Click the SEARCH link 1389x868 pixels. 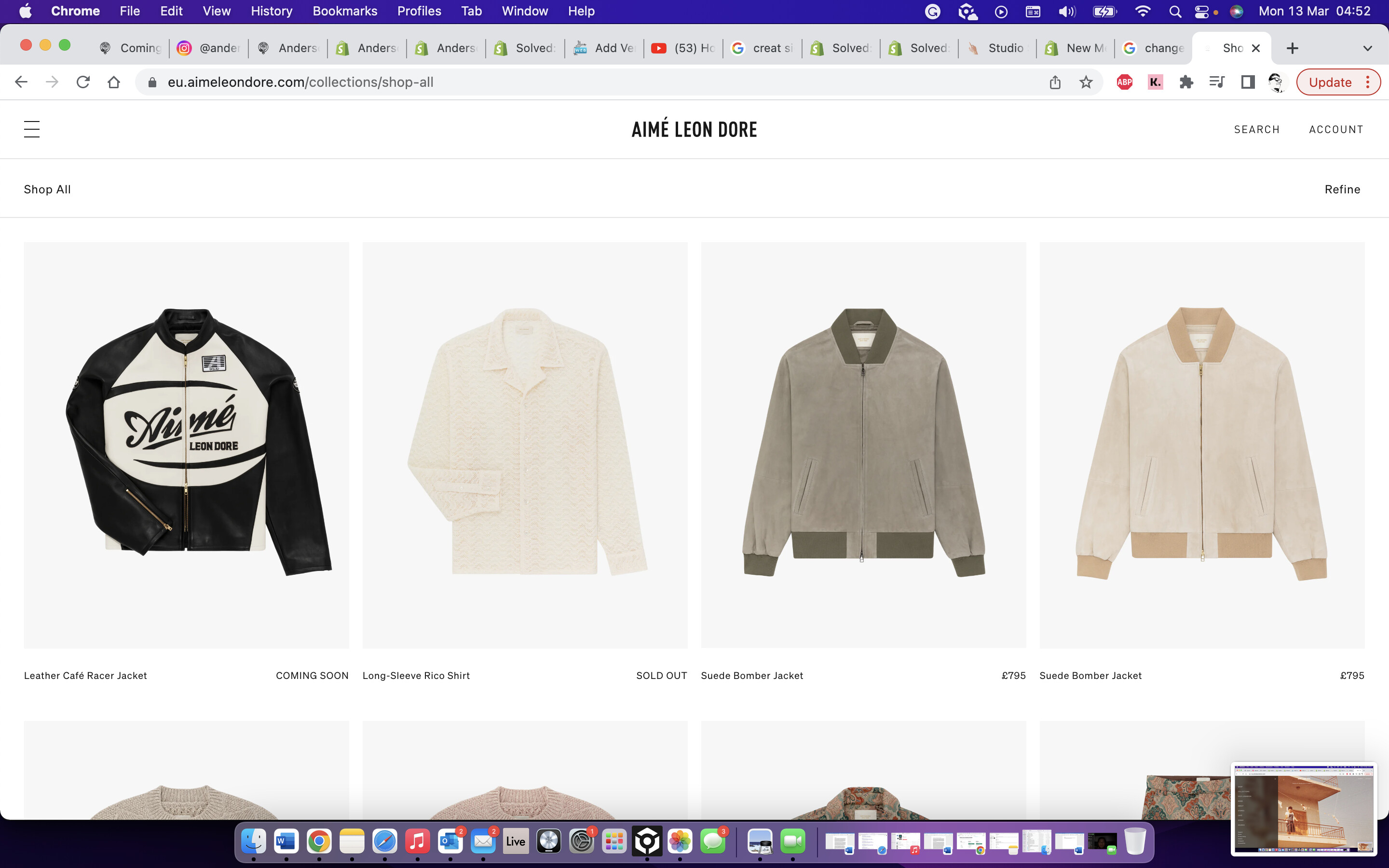pos(1256,130)
